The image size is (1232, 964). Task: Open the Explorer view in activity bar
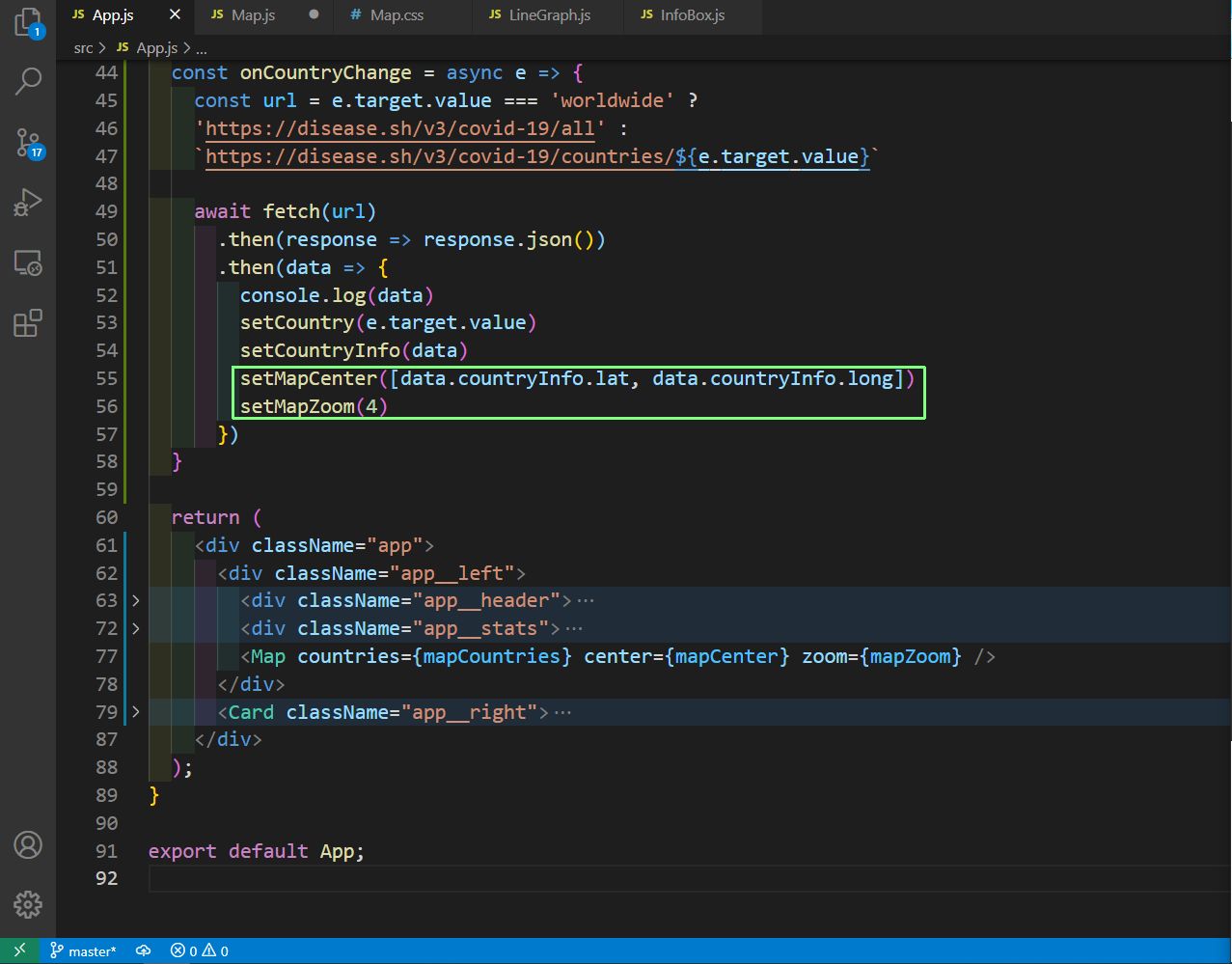28,21
